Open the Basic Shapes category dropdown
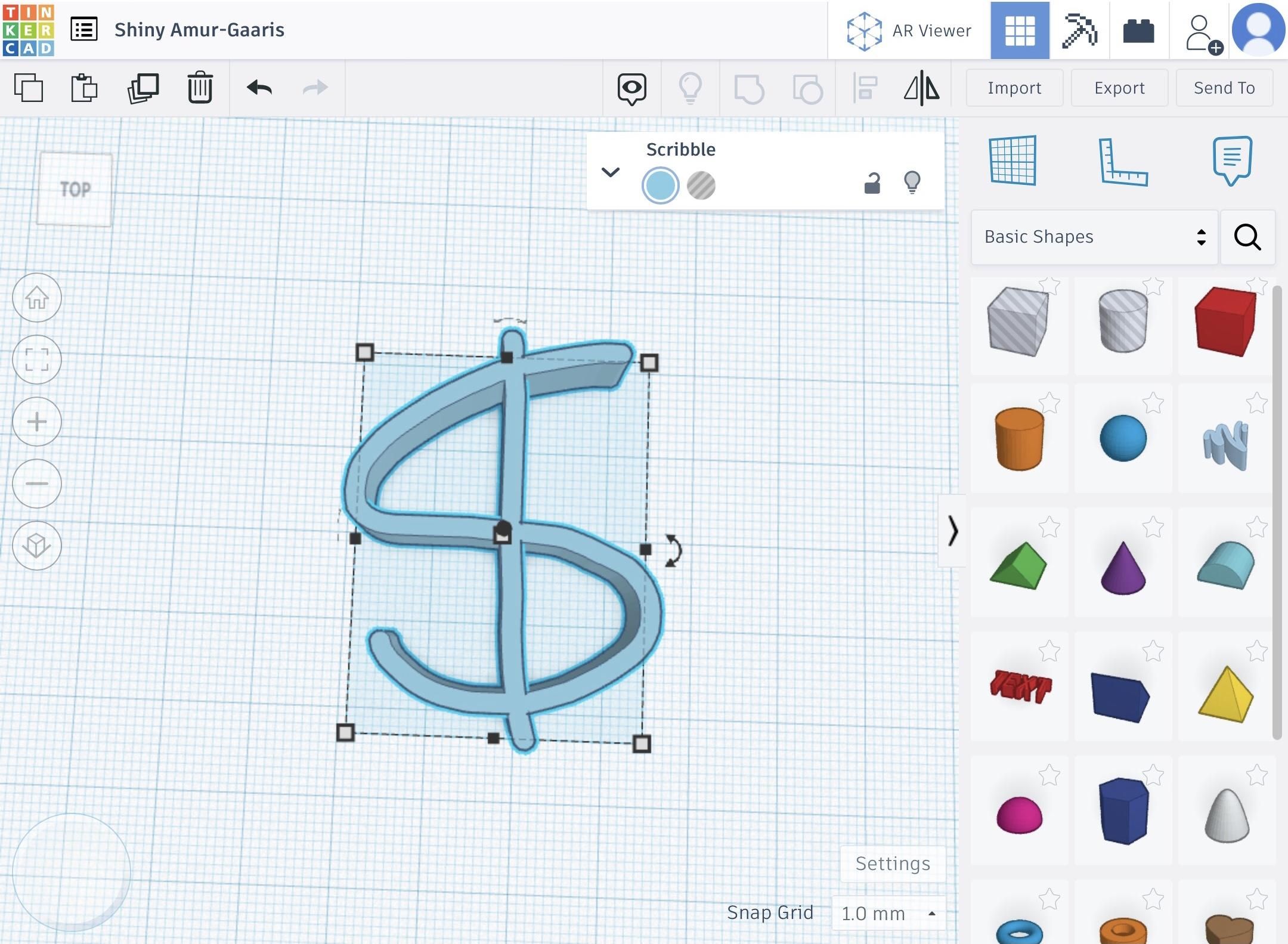 click(x=1093, y=237)
